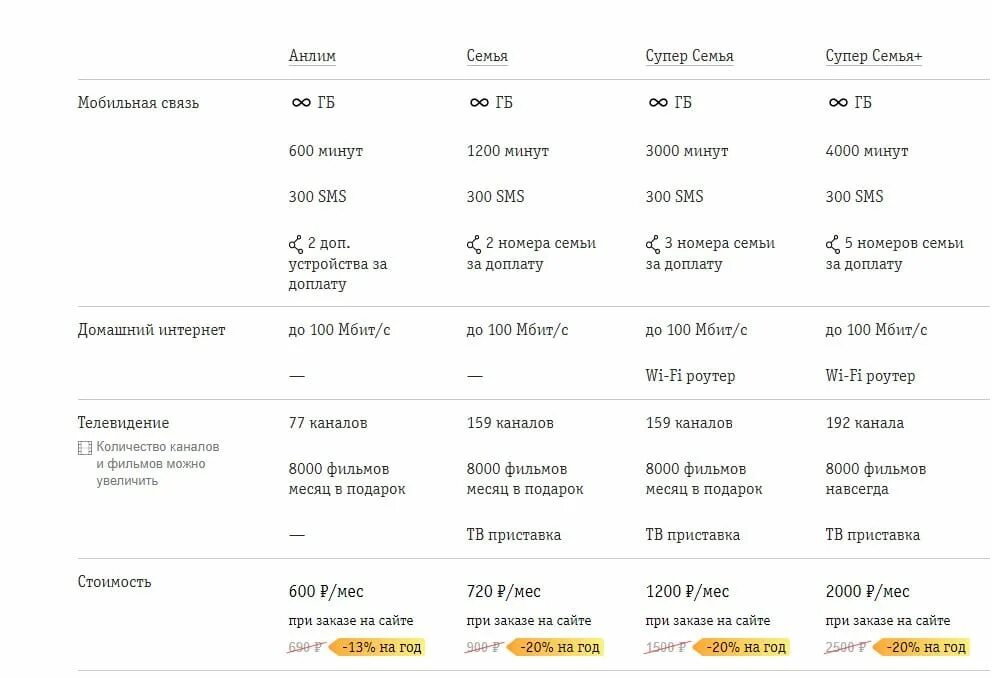Viewport: 992px width, 678px height.
Task: Click the -20% на год badge under Семья
Action: (556, 647)
